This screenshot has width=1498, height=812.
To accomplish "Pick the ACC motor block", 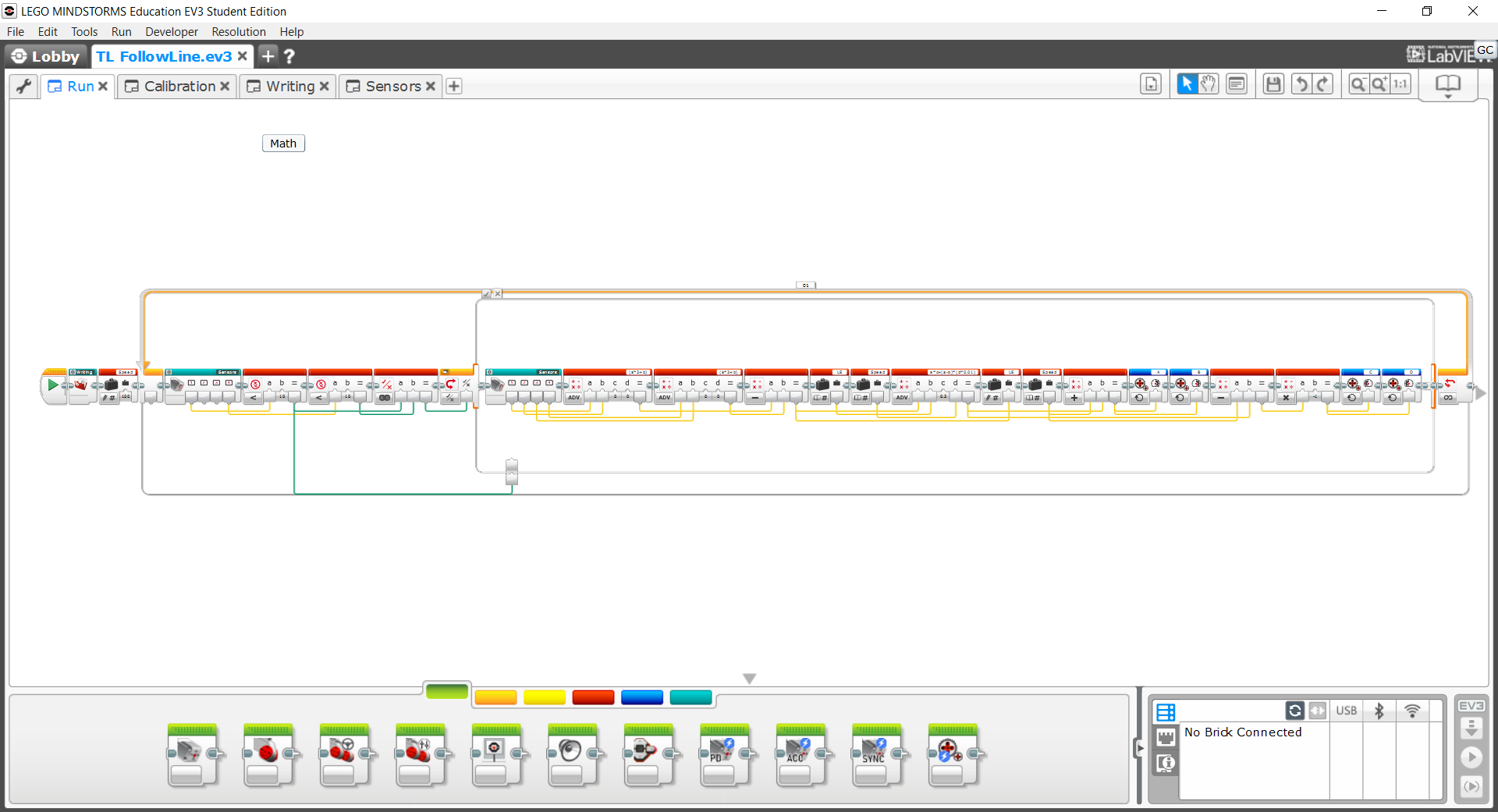I will tap(800, 754).
